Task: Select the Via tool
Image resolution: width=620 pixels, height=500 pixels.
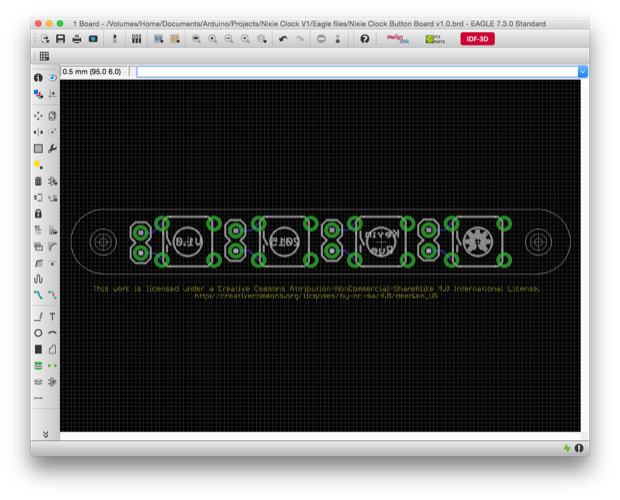Action: pos(38,366)
